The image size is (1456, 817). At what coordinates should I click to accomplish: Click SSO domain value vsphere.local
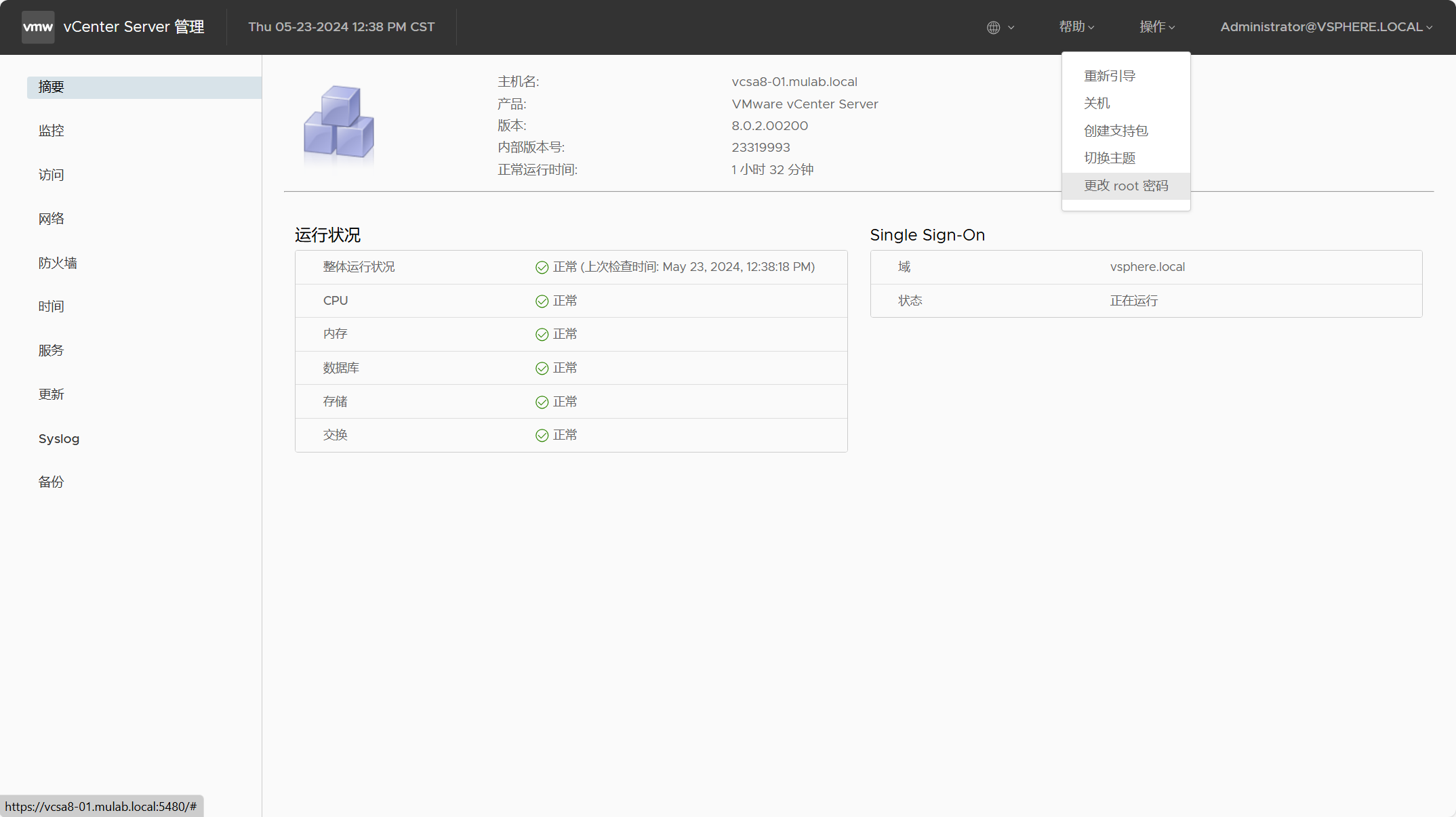point(1148,267)
